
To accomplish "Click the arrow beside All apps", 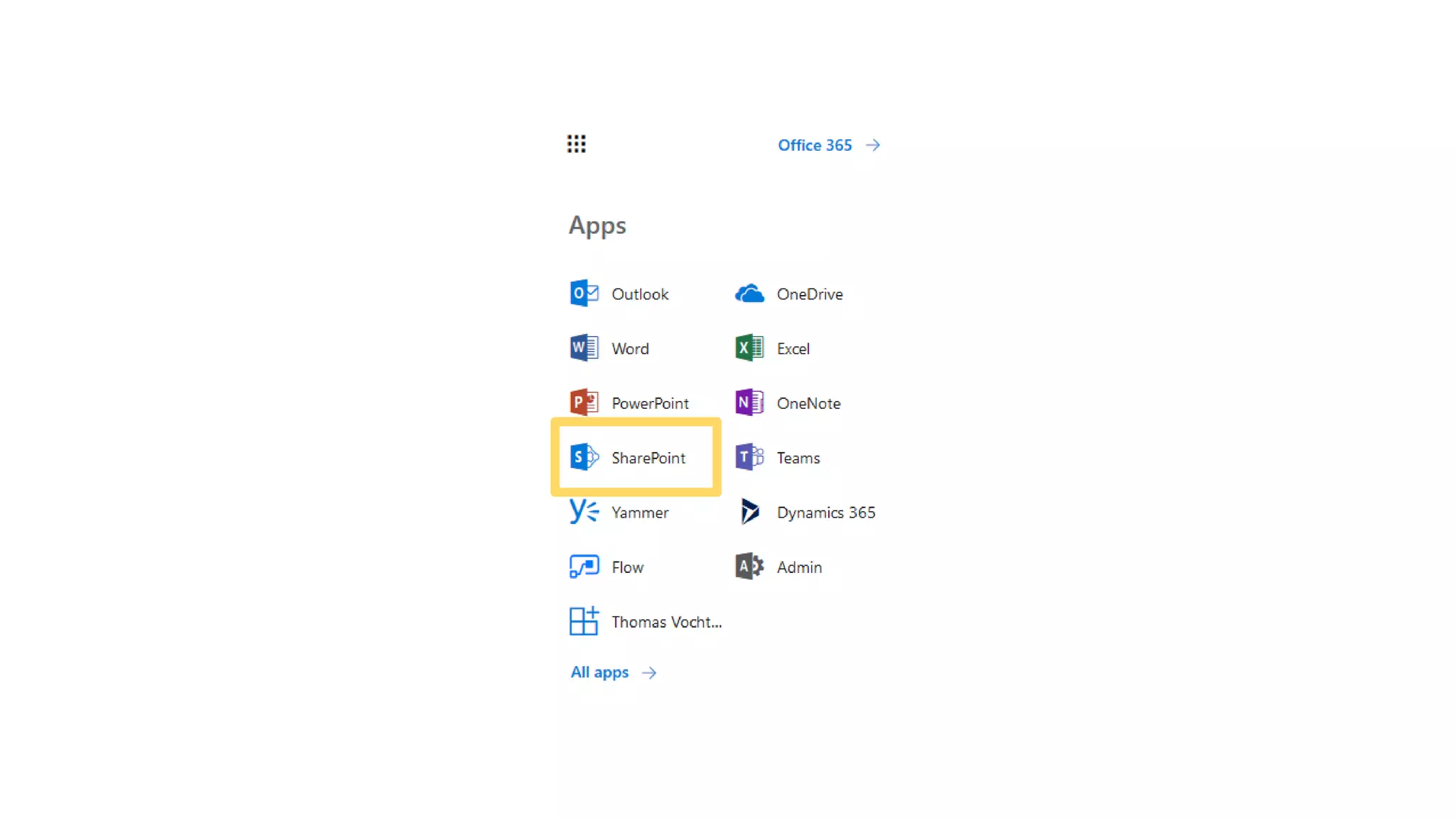I will tap(649, 673).
